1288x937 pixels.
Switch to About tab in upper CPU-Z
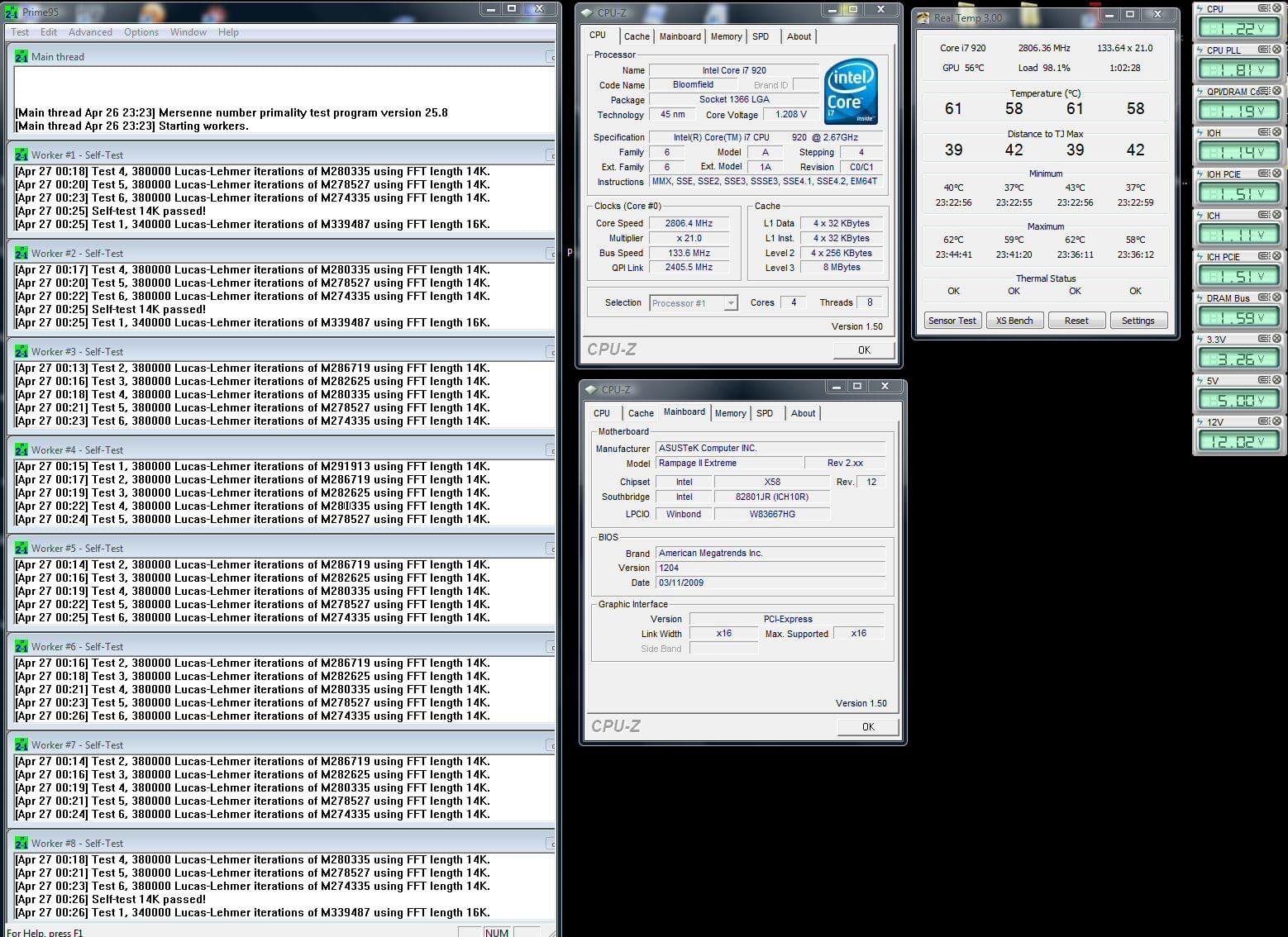pyautogui.click(x=799, y=36)
